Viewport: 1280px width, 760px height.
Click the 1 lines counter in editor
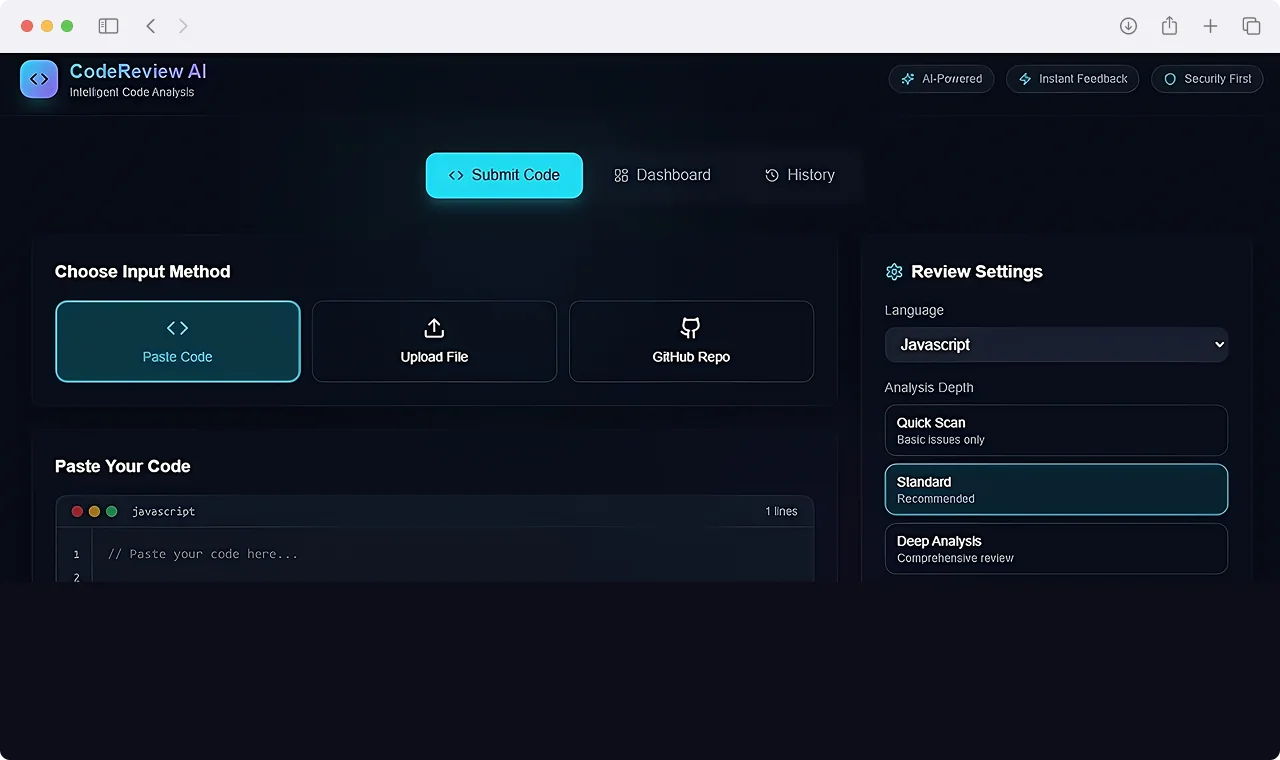pos(782,511)
